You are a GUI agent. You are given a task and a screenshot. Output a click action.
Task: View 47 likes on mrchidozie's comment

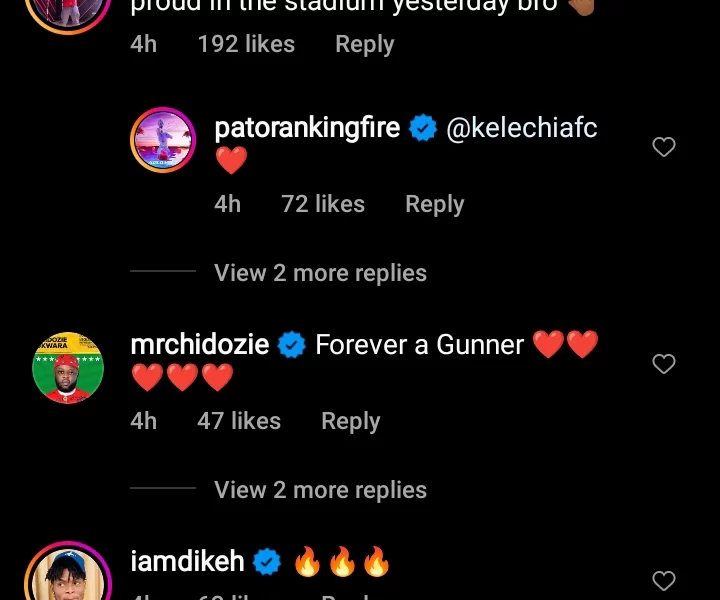pyautogui.click(x=239, y=421)
